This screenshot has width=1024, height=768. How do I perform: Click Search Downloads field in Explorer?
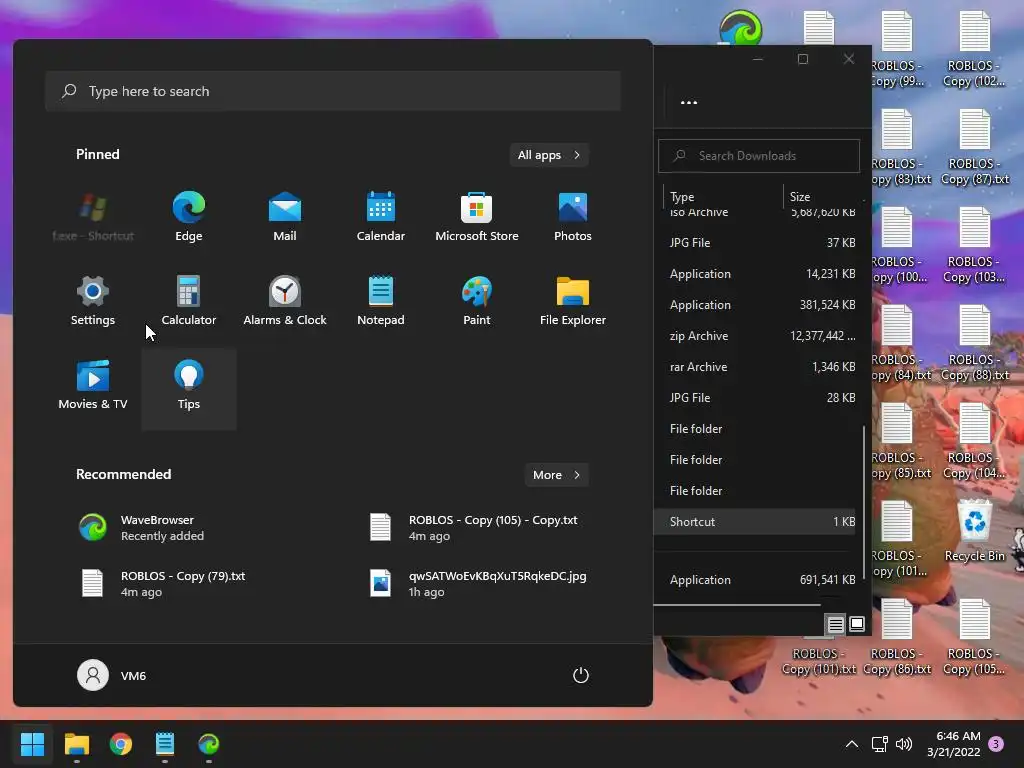pos(759,155)
